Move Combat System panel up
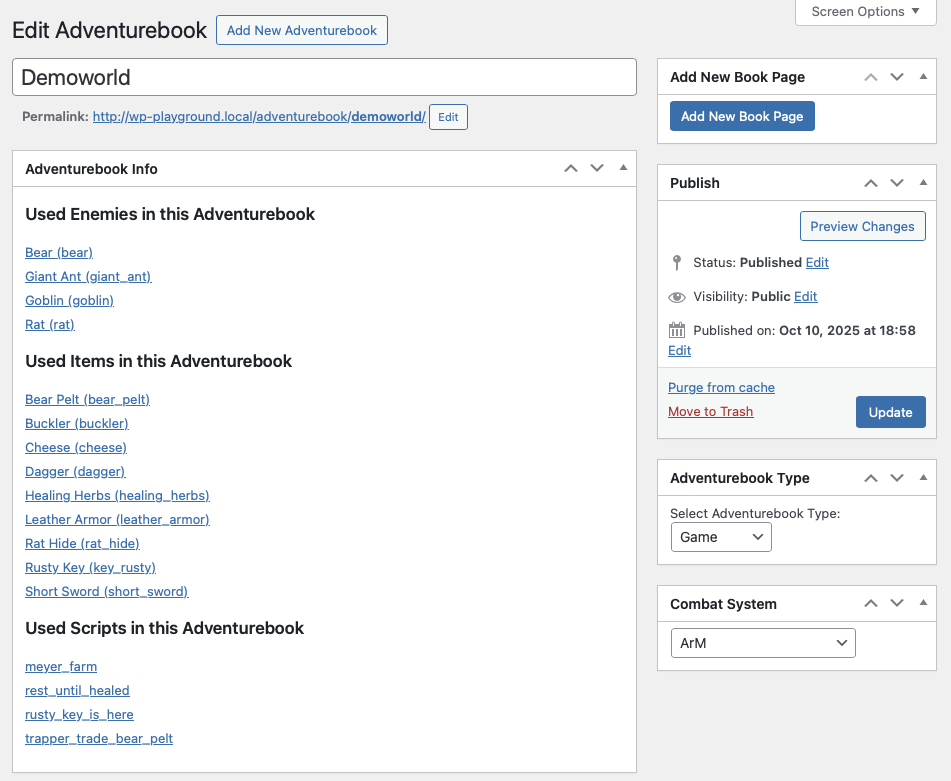Image resolution: width=951 pixels, height=781 pixels. [871, 604]
